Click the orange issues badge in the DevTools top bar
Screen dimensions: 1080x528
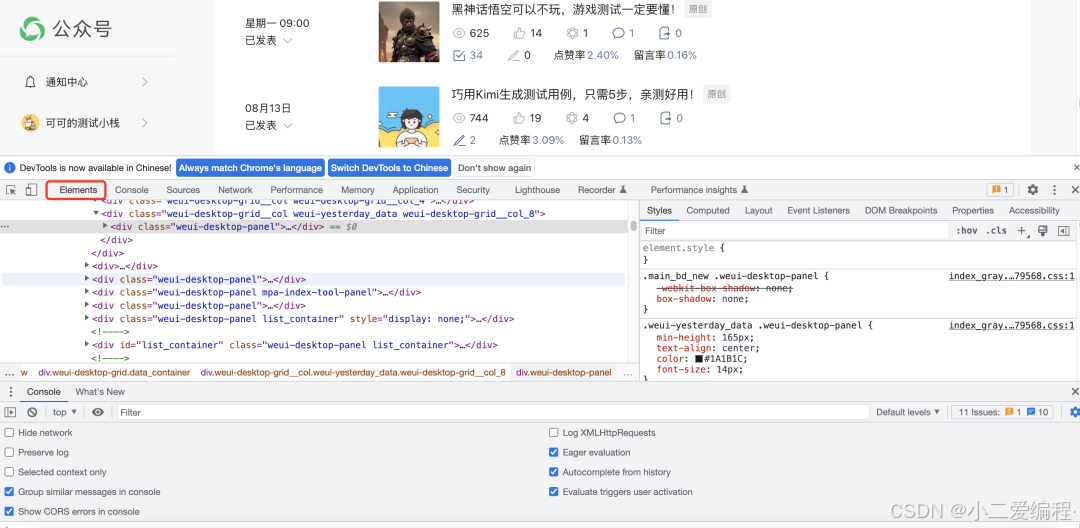click(999, 190)
